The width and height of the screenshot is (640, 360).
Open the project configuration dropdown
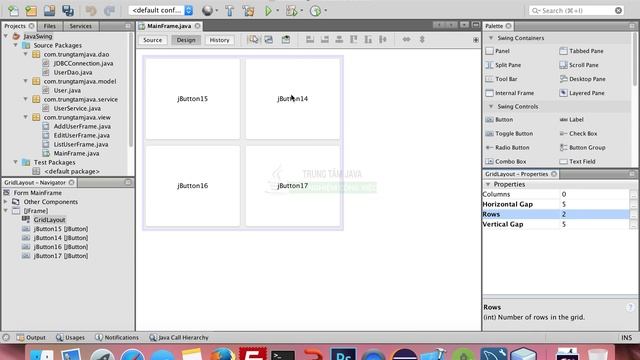click(x=161, y=10)
